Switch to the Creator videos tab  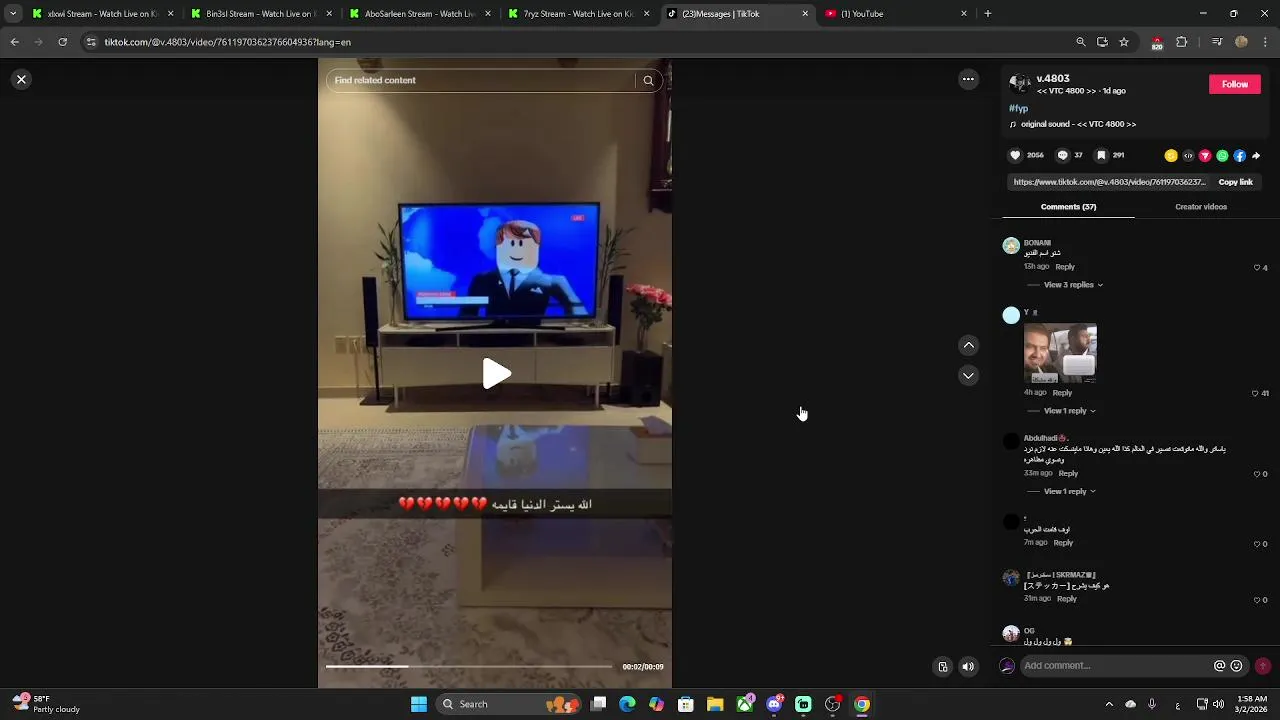1201,207
